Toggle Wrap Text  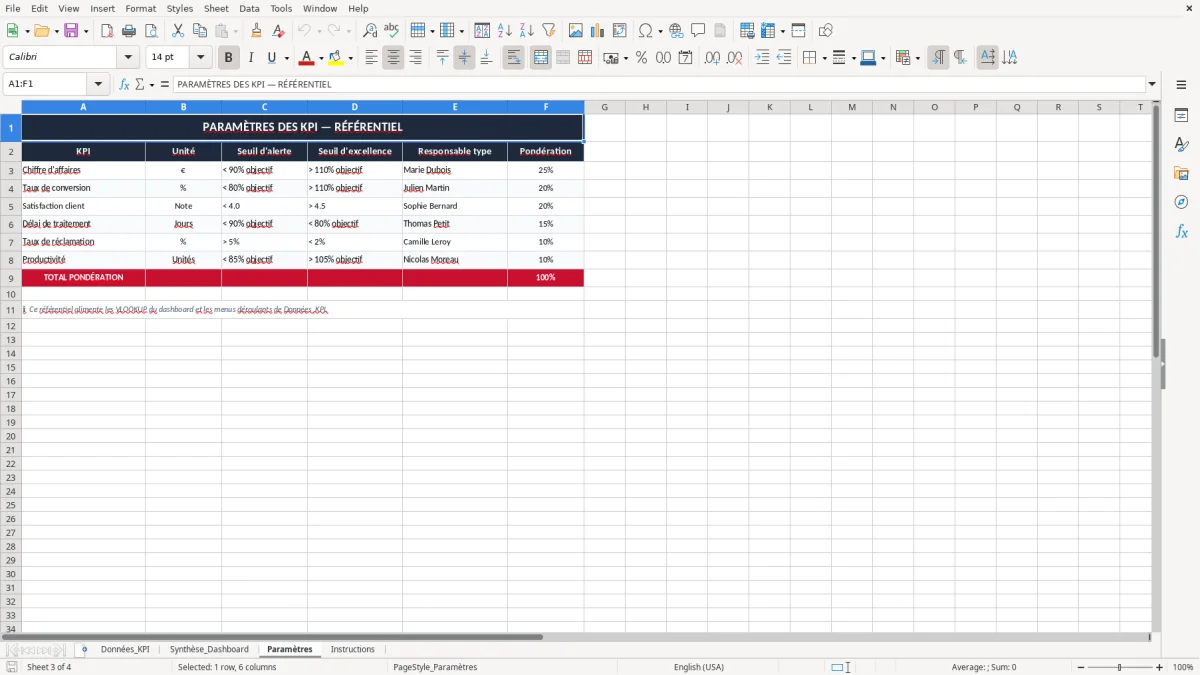point(514,58)
